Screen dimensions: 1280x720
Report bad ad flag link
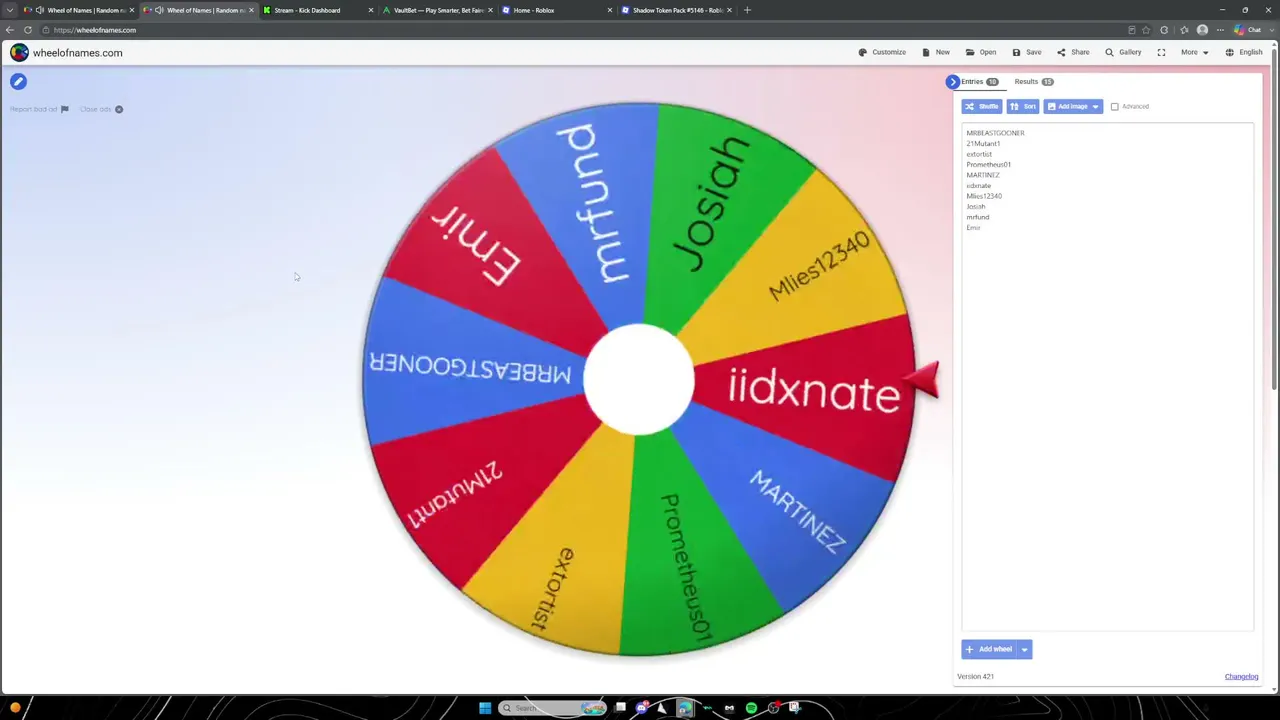39,109
